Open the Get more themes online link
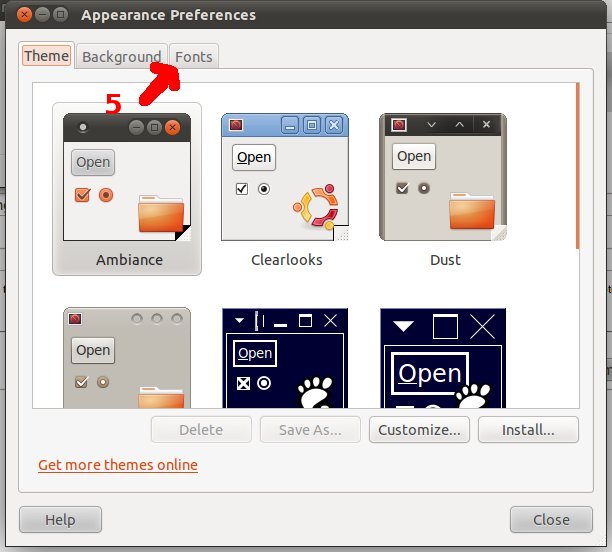The height and width of the screenshot is (552, 612). click(118, 465)
